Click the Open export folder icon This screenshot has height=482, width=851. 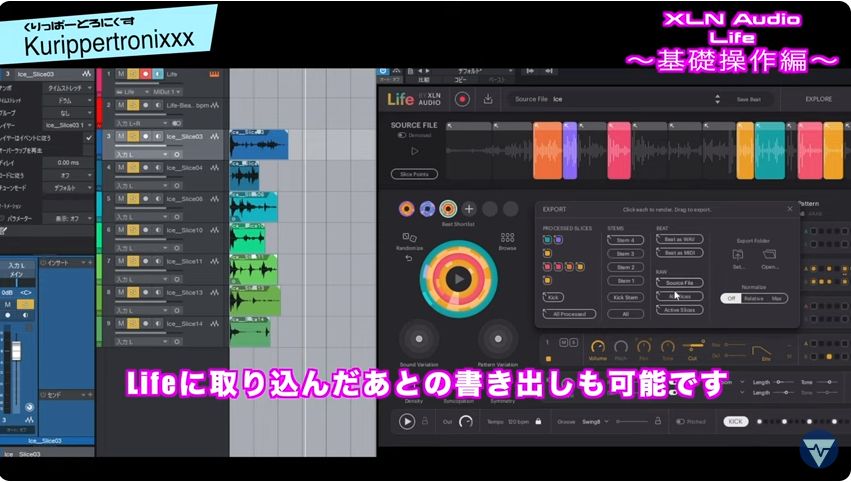pyautogui.click(x=769, y=254)
